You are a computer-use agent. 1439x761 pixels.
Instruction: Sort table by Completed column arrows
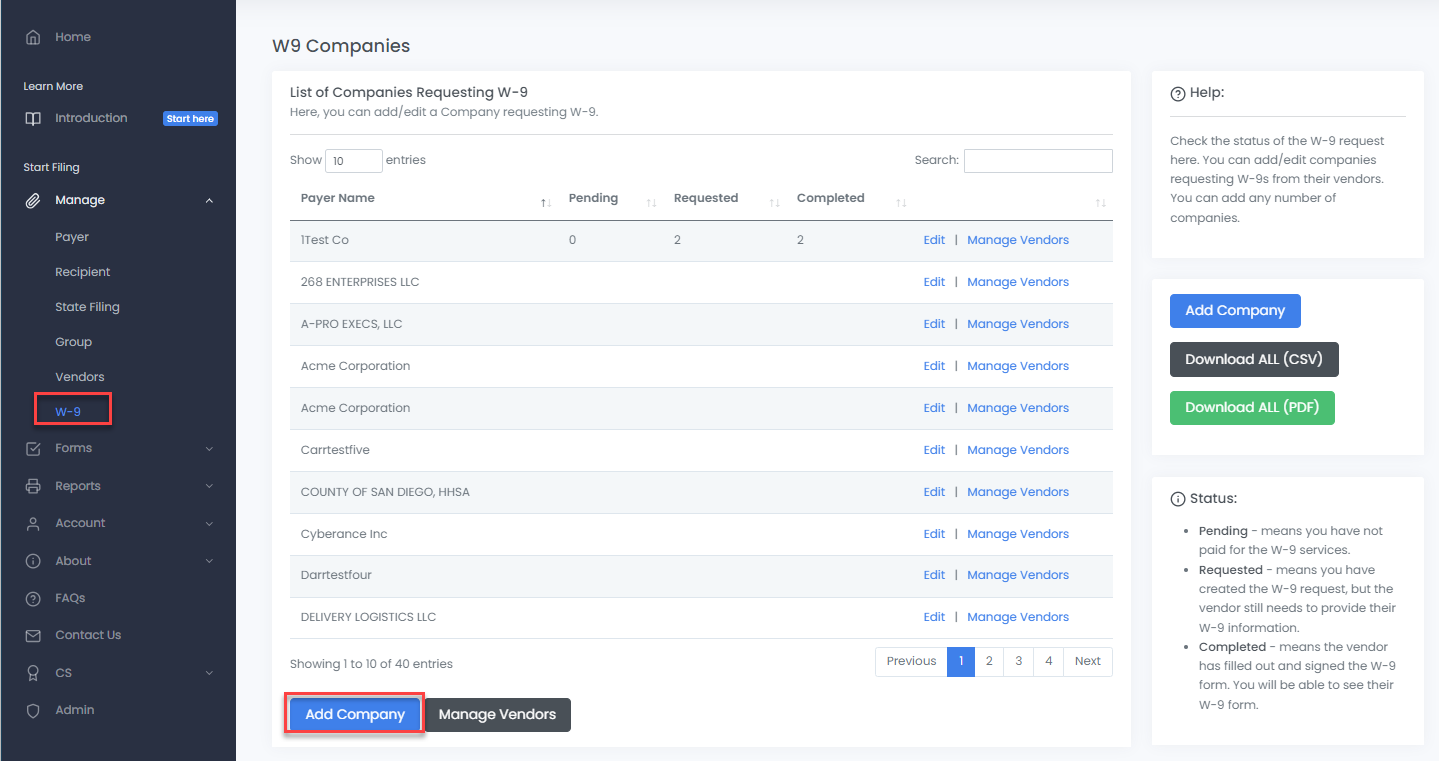click(901, 203)
